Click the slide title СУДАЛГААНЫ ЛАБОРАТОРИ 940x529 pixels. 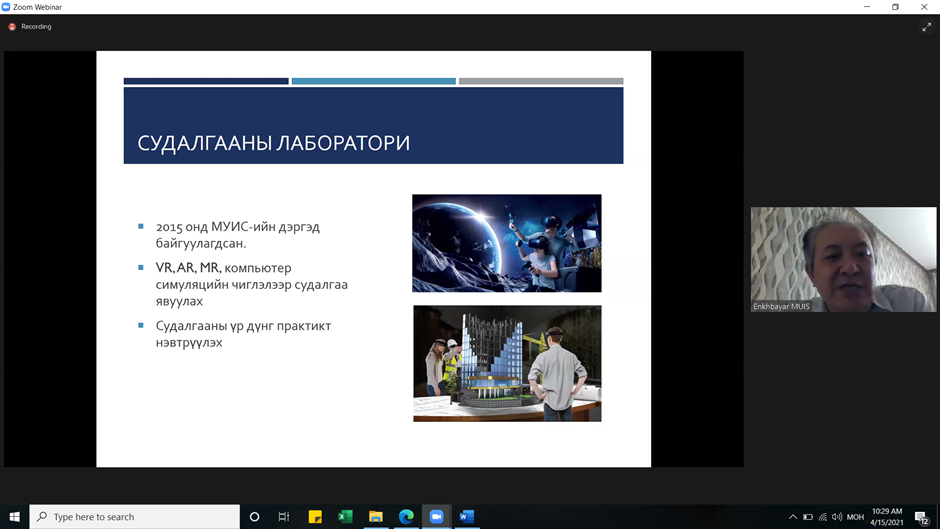point(274,143)
